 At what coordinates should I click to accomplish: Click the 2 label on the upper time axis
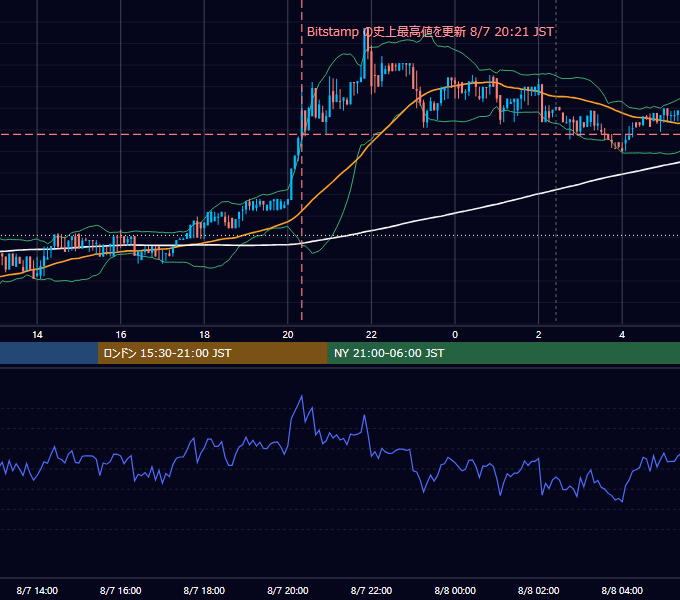pos(538,335)
